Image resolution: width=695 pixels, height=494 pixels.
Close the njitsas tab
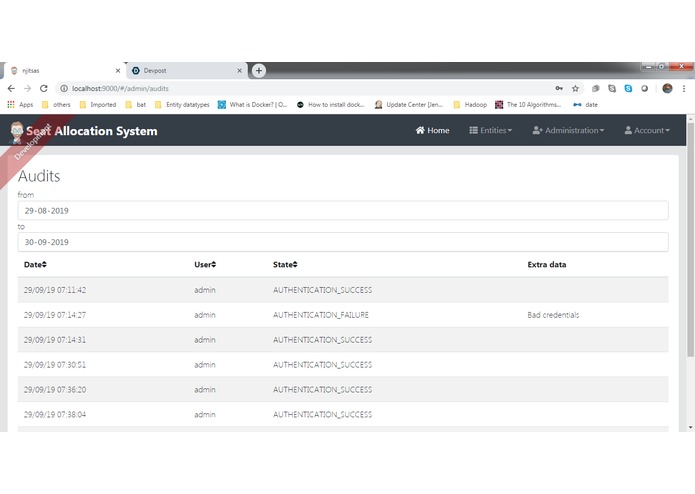tap(118, 70)
